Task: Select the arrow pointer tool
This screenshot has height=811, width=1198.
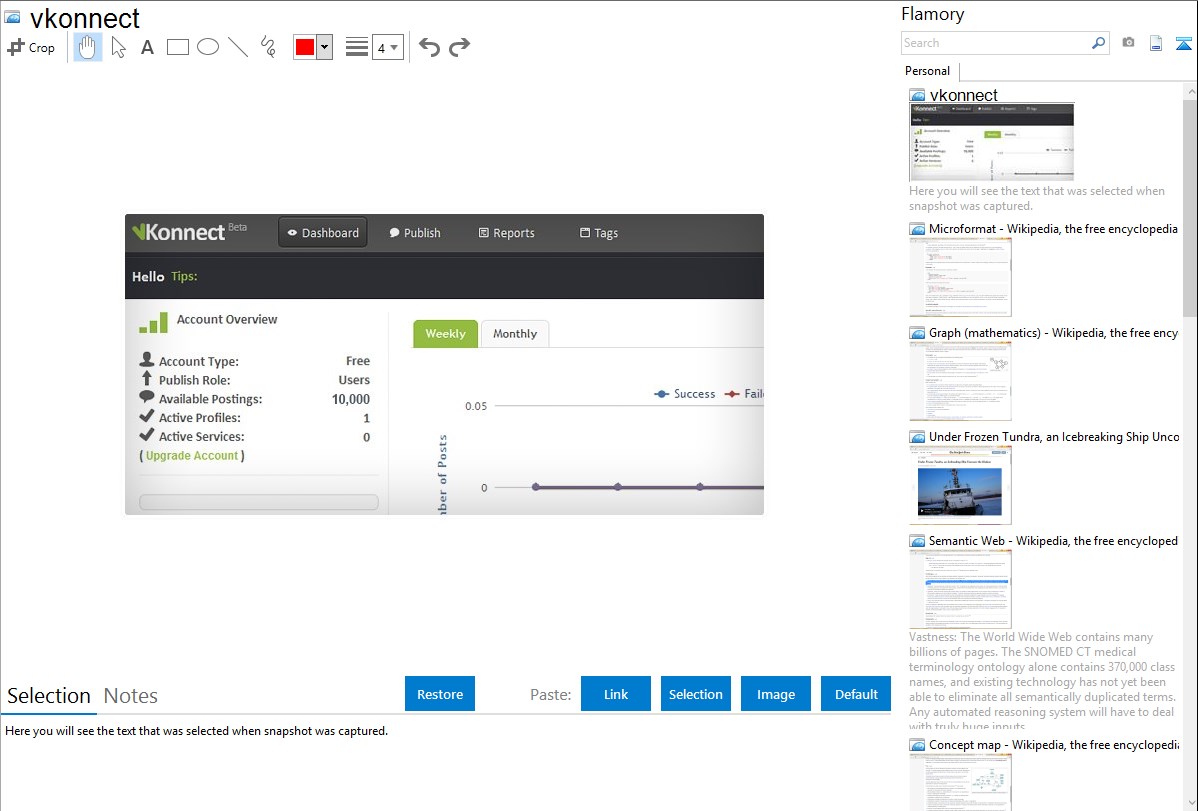Action: (118, 47)
